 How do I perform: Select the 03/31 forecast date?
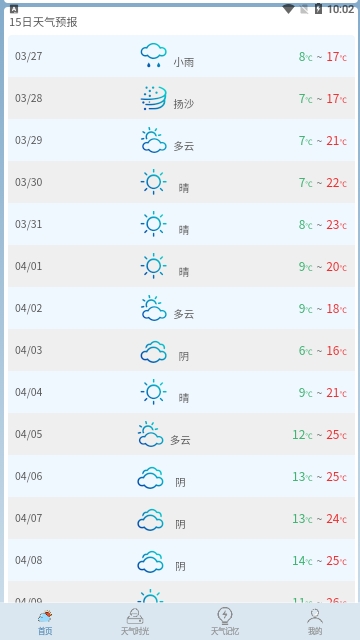coord(29,224)
